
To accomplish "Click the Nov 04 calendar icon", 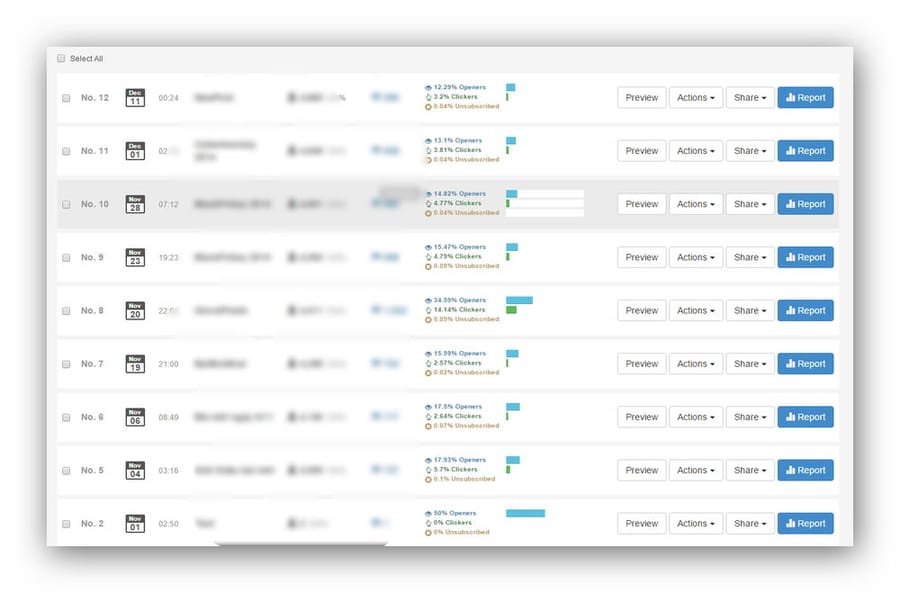I will 135,470.
